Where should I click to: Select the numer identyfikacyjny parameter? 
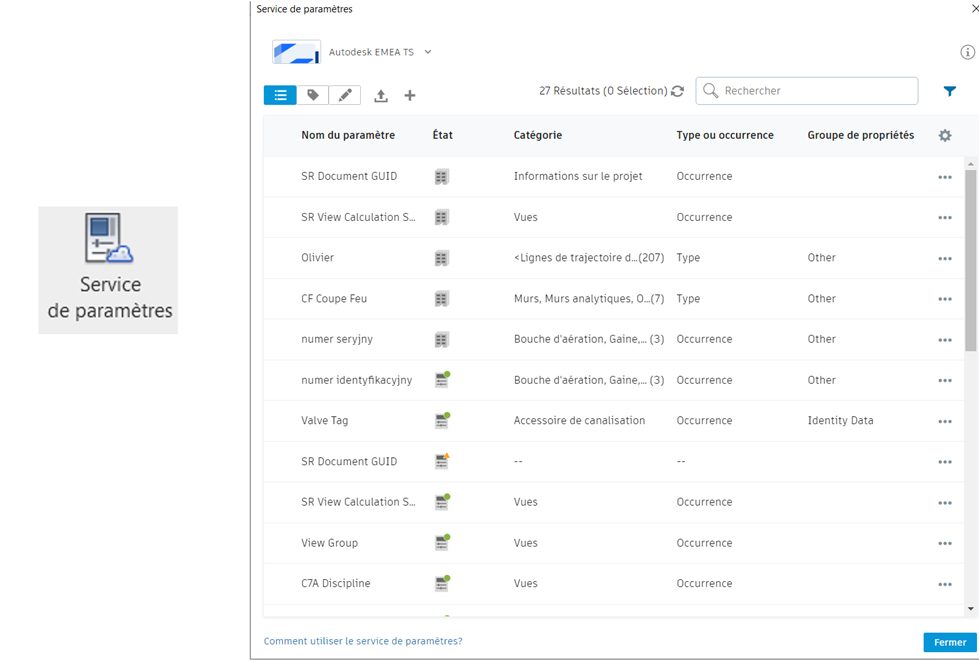(357, 380)
